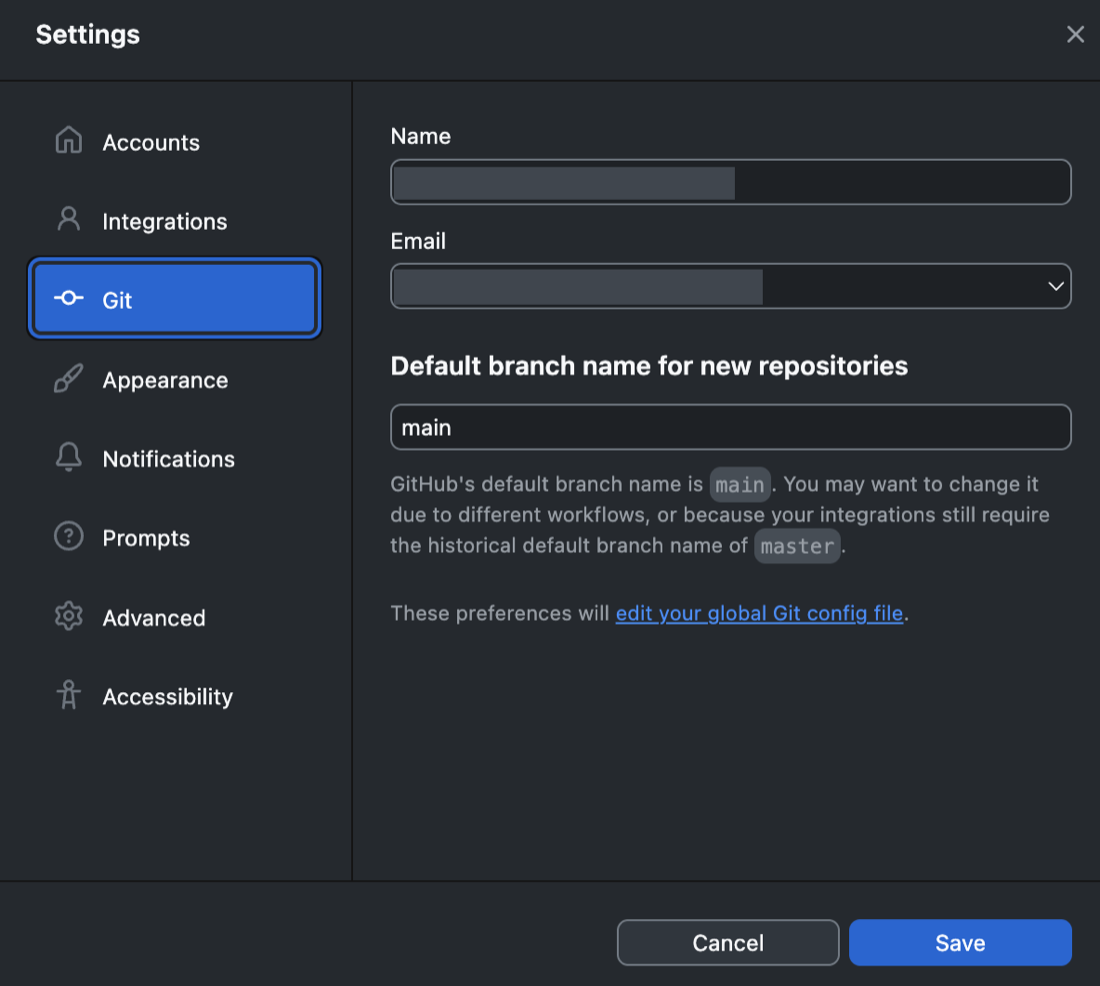Save the Git settings
The height and width of the screenshot is (986, 1100).
coord(960,942)
